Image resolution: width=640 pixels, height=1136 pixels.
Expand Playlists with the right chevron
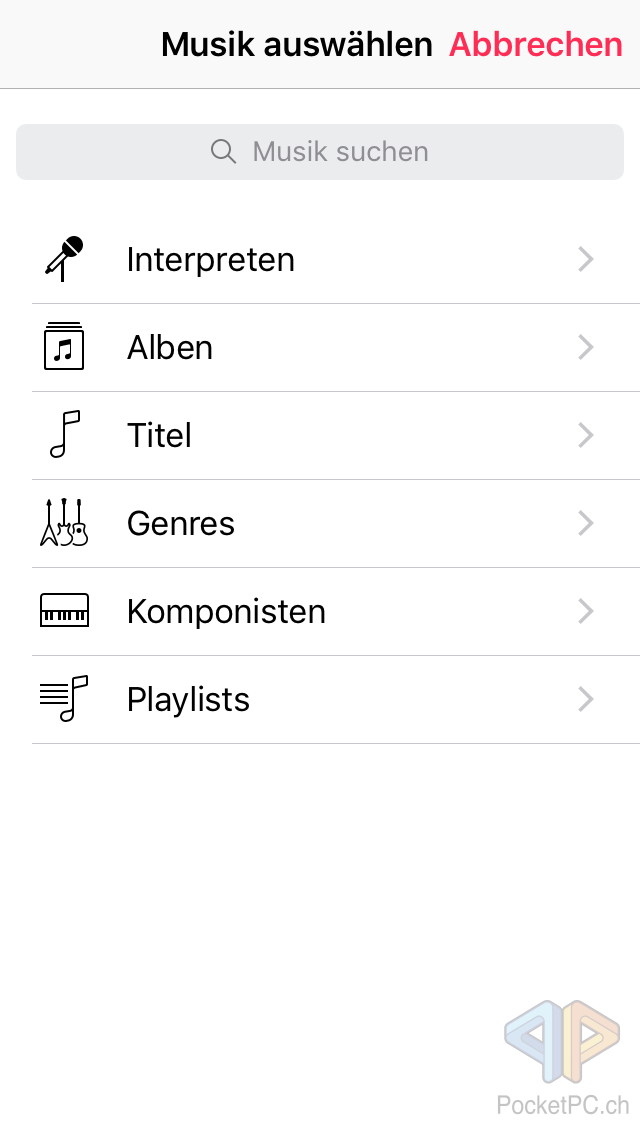coord(586,700)
